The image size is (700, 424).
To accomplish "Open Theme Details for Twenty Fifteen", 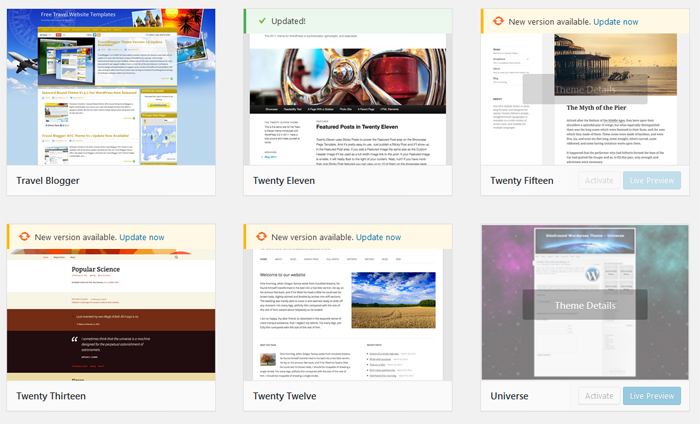I will (x=585, y=90).
